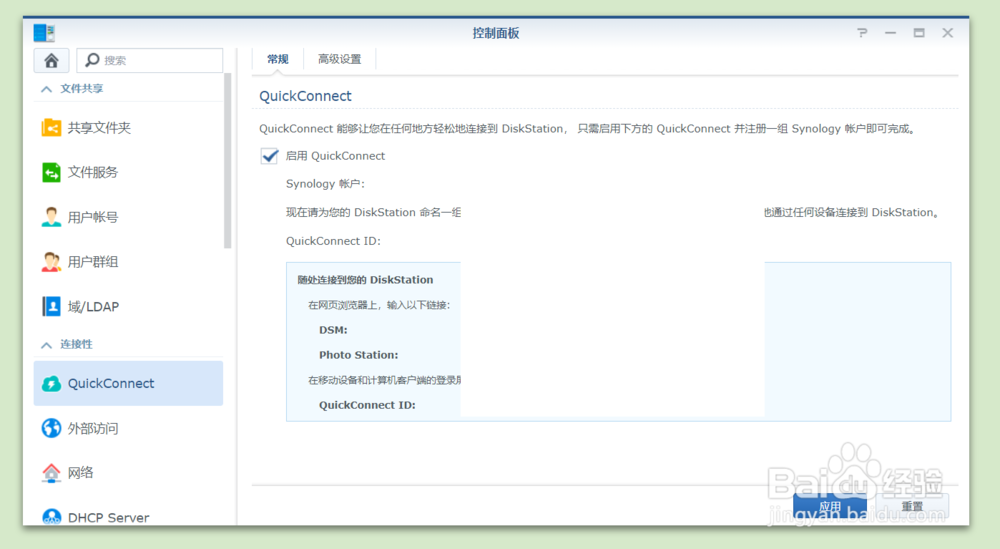Screen dimensions: 1000x549
Task: Click the QuickConnect section heading
Action: click(305, 96)
